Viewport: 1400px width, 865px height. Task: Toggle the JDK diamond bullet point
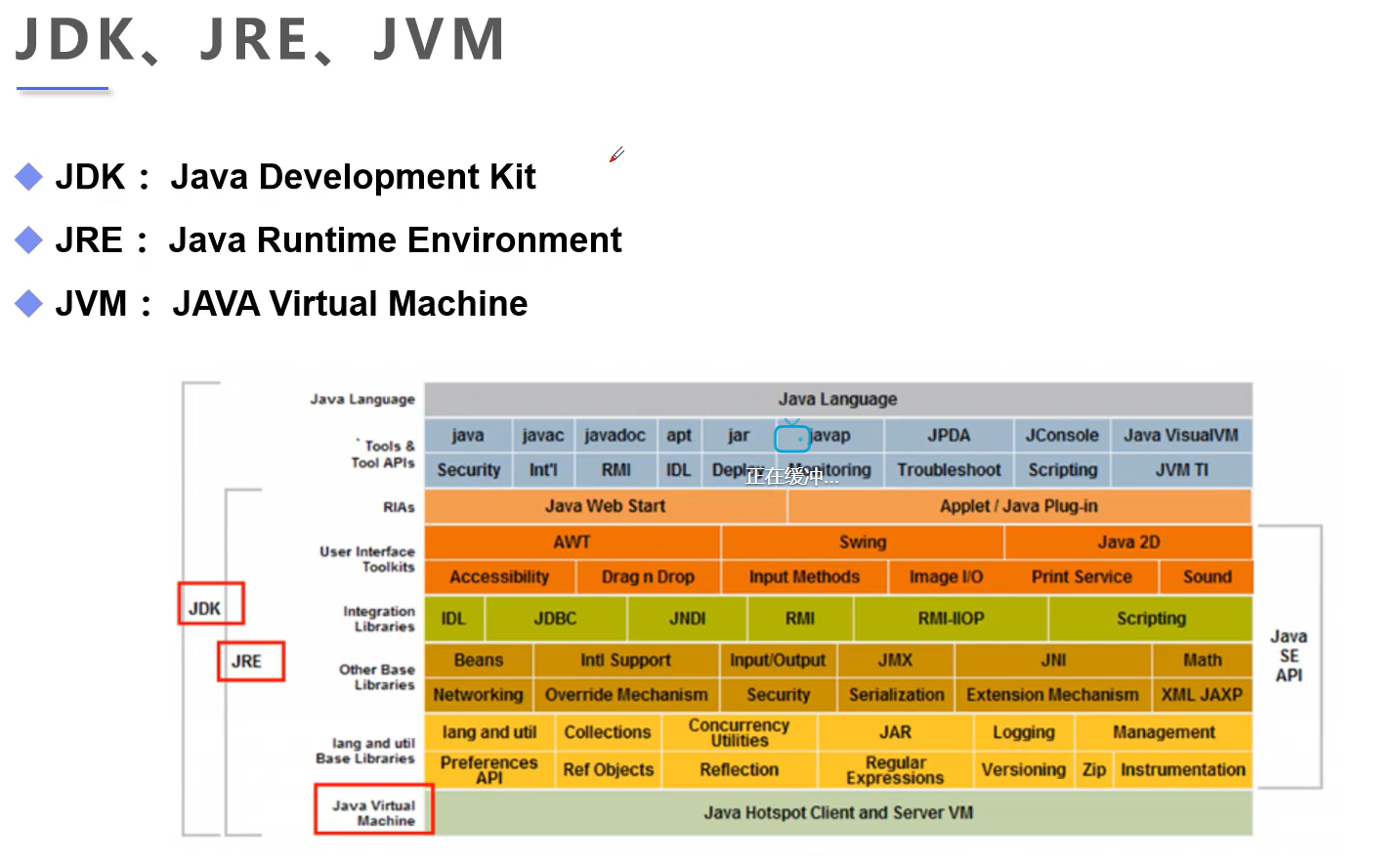pos(29,176)
